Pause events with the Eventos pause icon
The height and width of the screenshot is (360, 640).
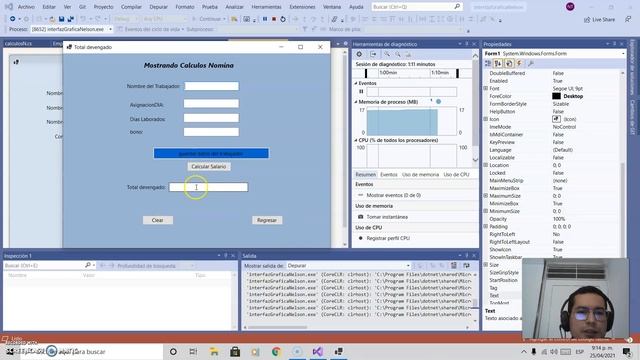[x=361, y=91]
